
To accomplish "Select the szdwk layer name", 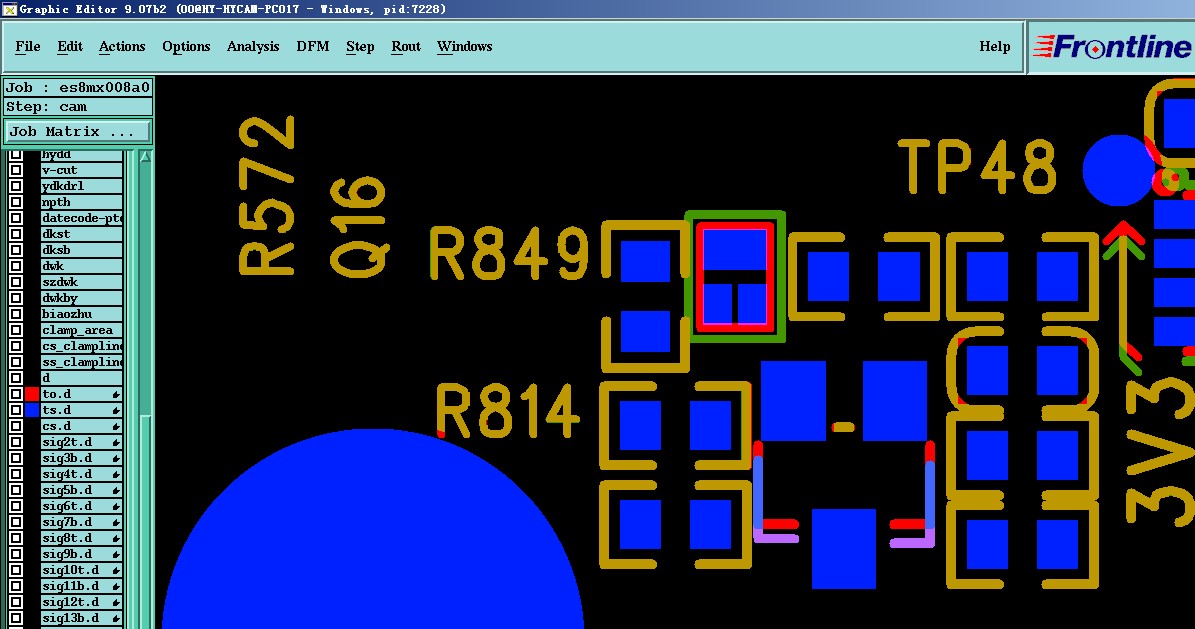I will tap(82, 282).
